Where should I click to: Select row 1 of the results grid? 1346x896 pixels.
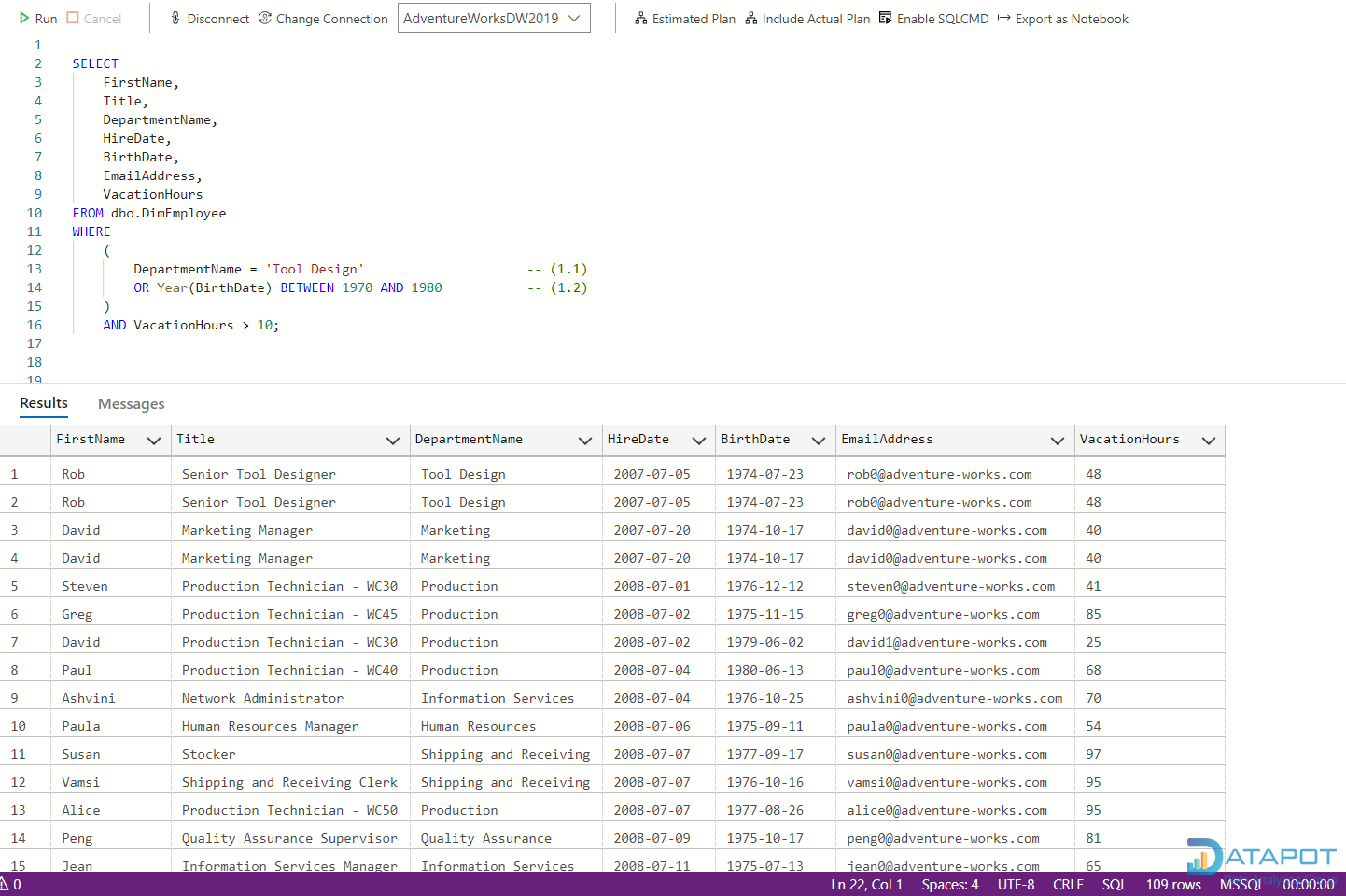point(12,473)
